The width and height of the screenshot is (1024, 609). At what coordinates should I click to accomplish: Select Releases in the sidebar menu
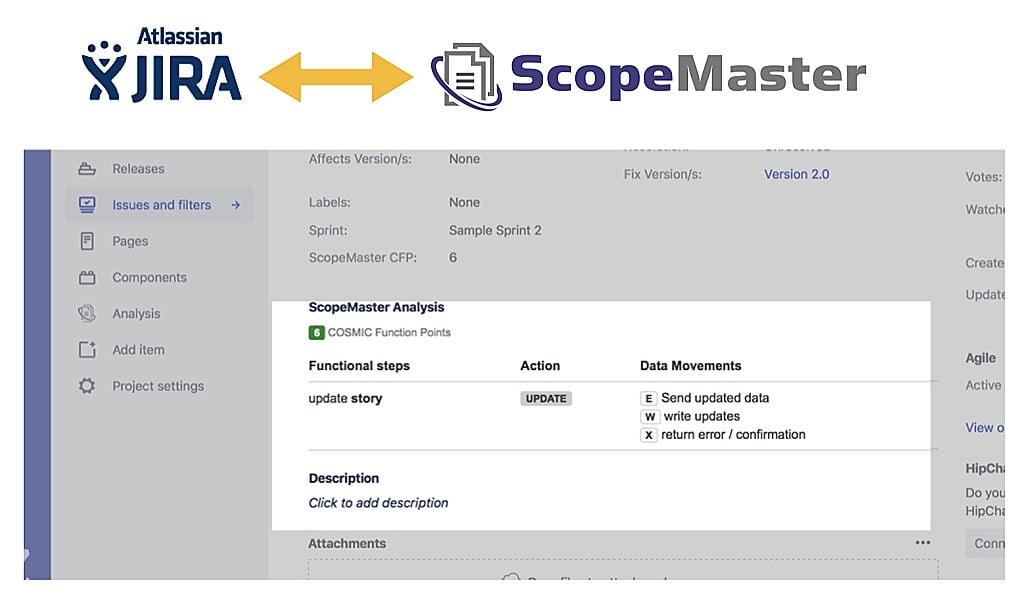pos(138,169)
